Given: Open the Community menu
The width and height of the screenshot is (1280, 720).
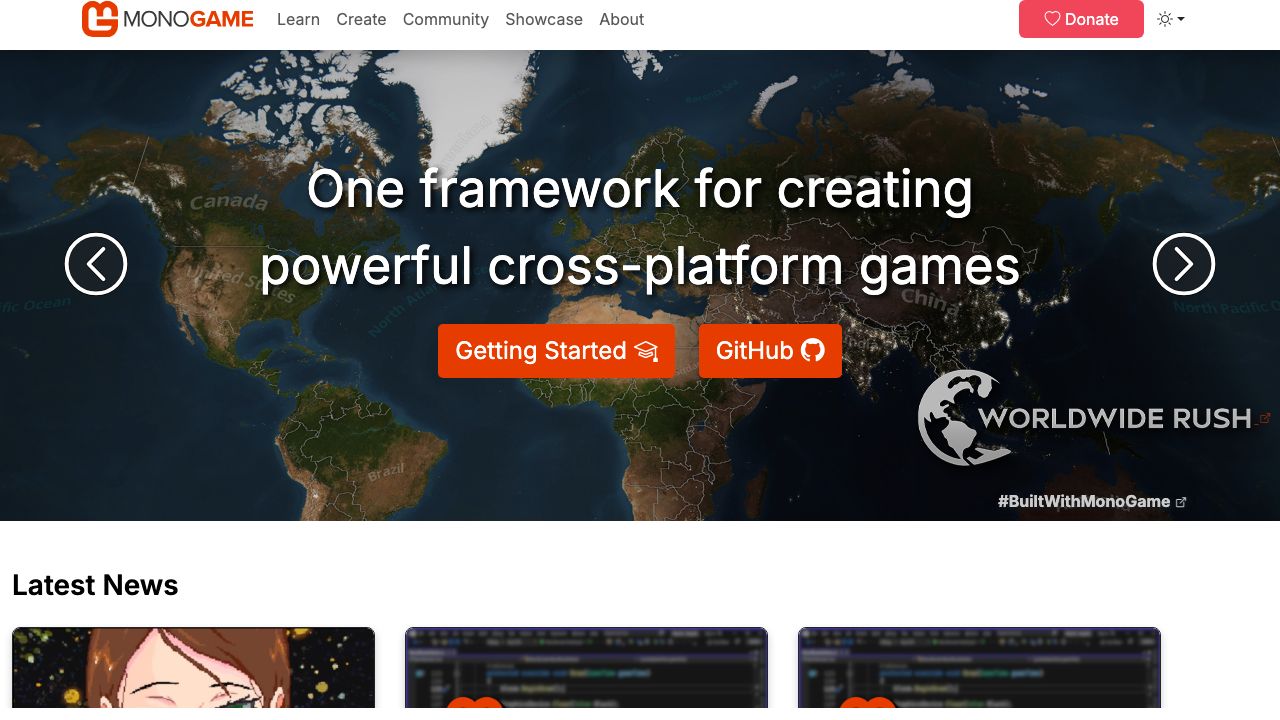Looking at the screenshot, I should [446, 19].
